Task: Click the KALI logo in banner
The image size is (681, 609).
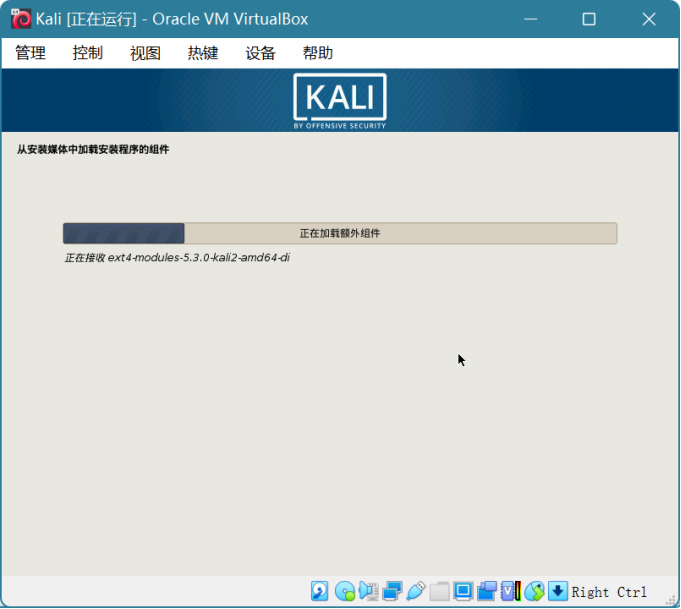Action: click(x=340, y=101)
